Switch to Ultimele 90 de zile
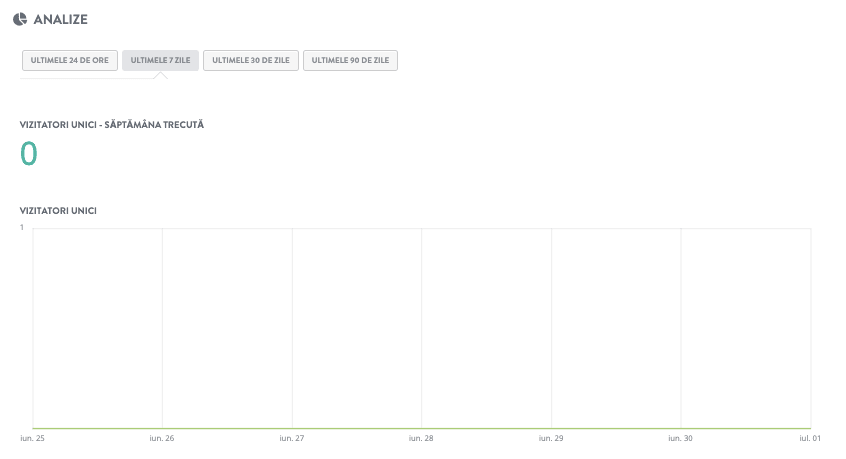 (350, 60)
